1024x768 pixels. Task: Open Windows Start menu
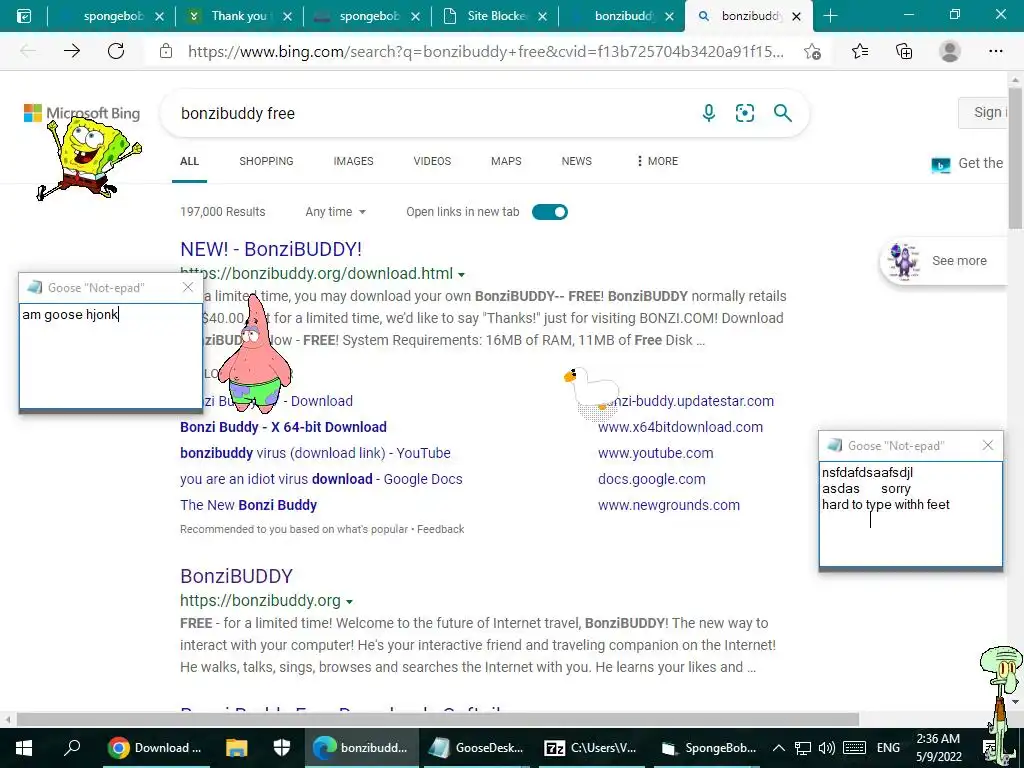24,748
